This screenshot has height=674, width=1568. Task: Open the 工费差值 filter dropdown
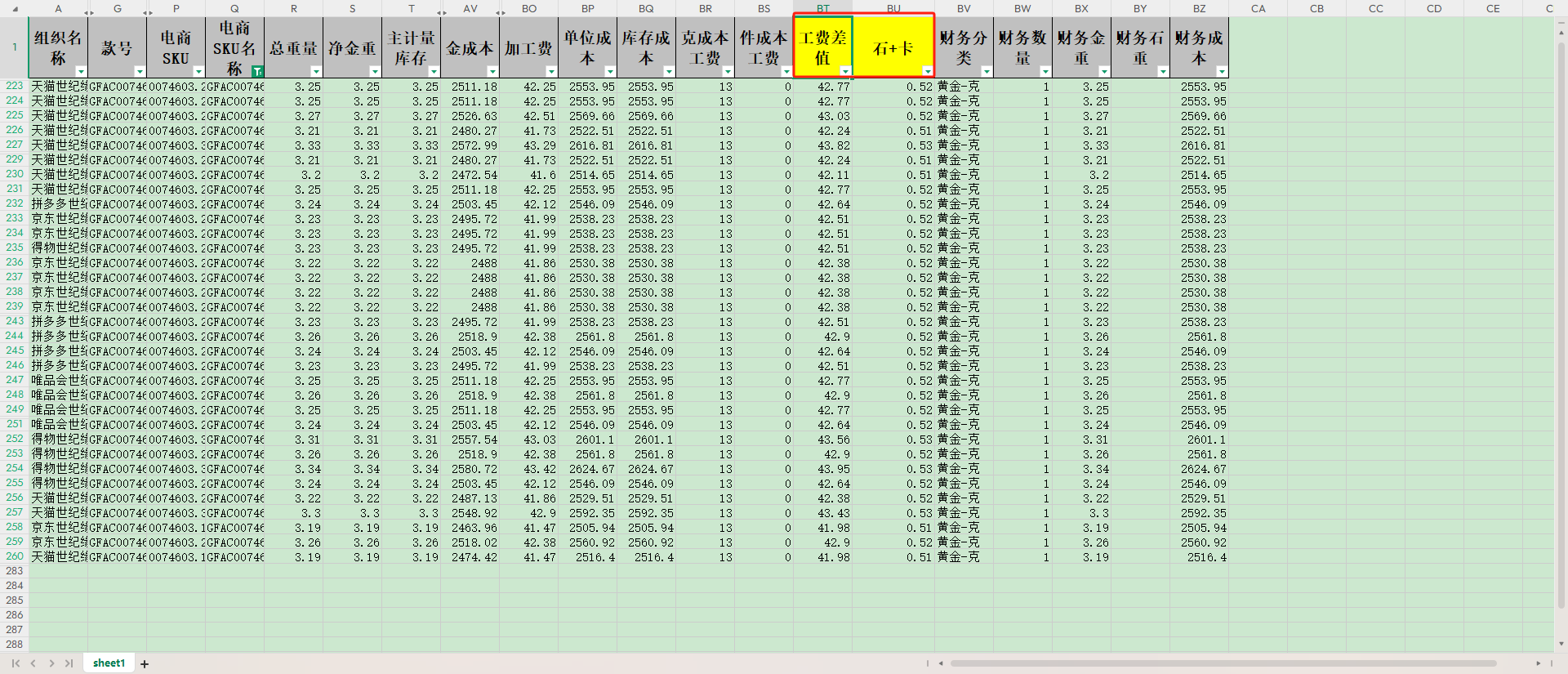click(x=844, y=71)
